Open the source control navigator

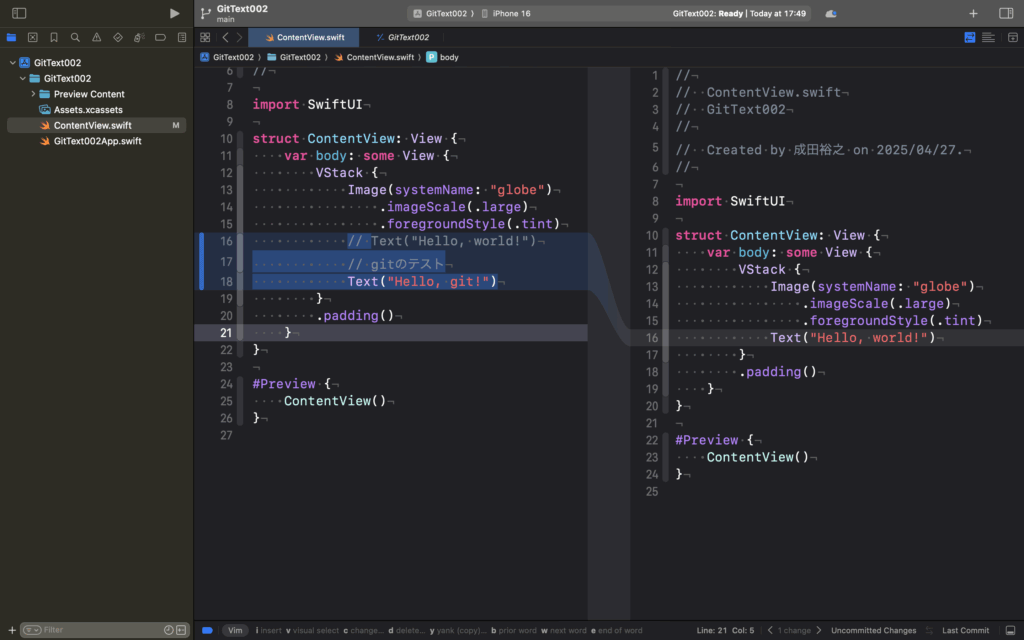pyautogui.click(x=33, y=37)
